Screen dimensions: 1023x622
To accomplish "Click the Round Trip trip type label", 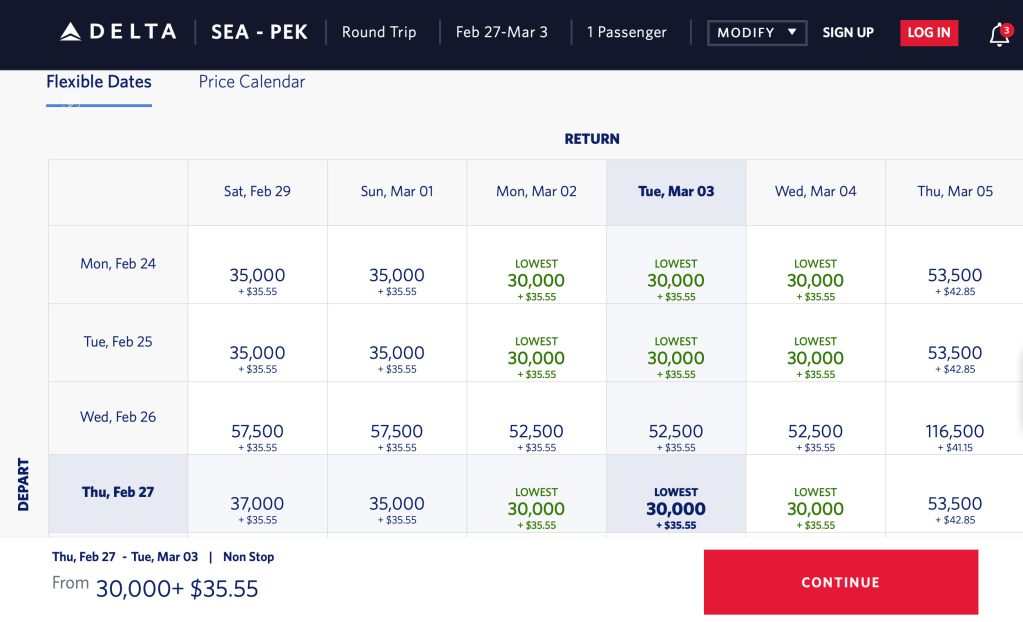I will pyautogui.click(x=379, y=32).
